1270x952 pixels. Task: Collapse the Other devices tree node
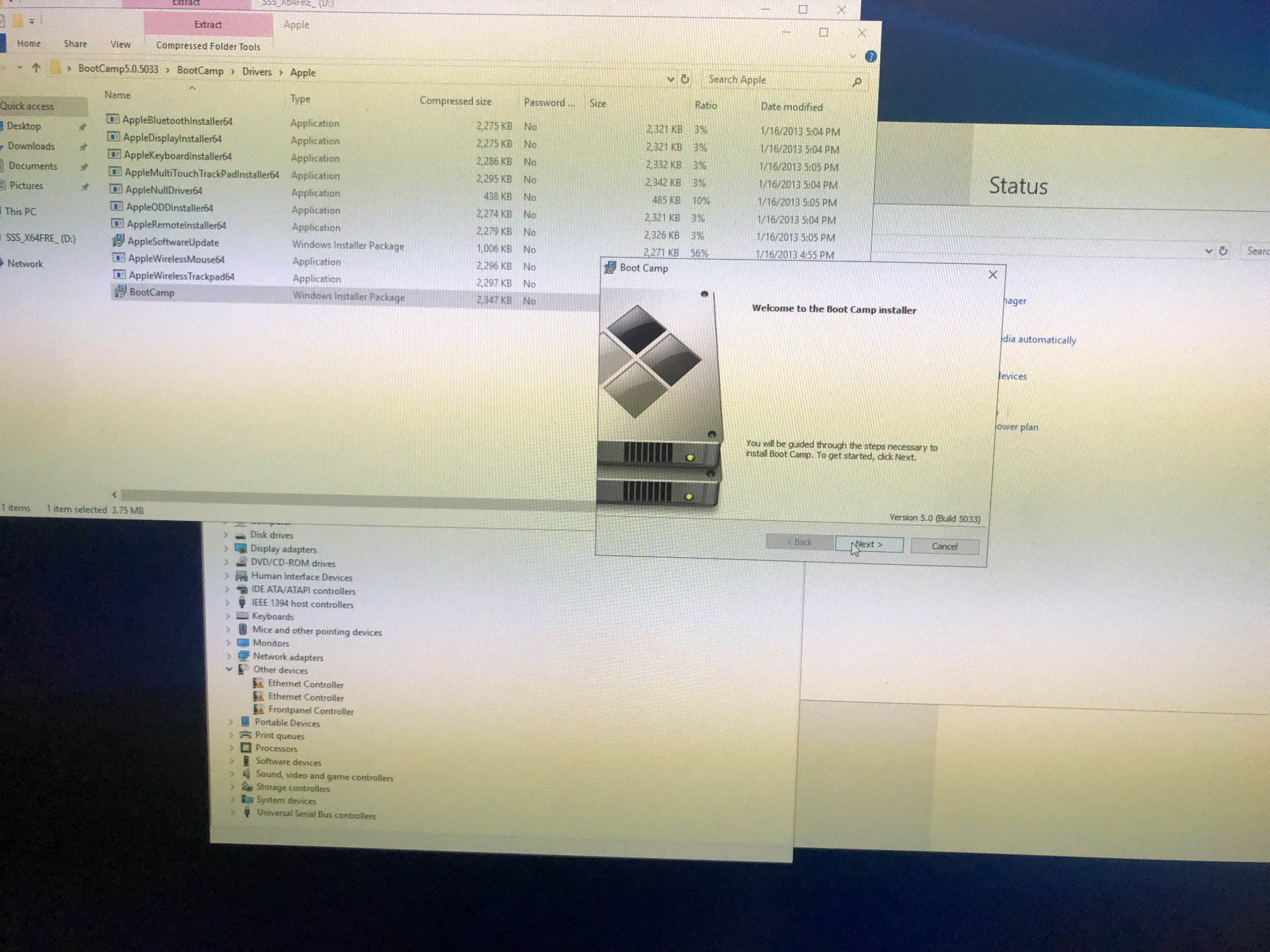pos(229,669)
